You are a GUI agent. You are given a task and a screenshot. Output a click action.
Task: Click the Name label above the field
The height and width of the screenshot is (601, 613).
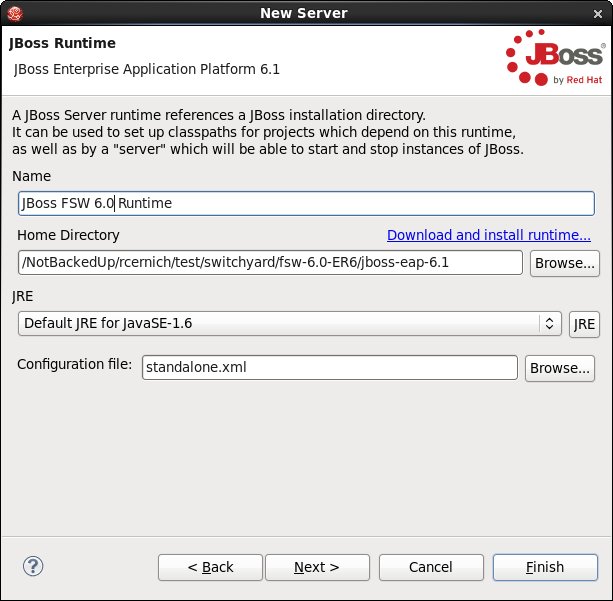click(31, 176)
